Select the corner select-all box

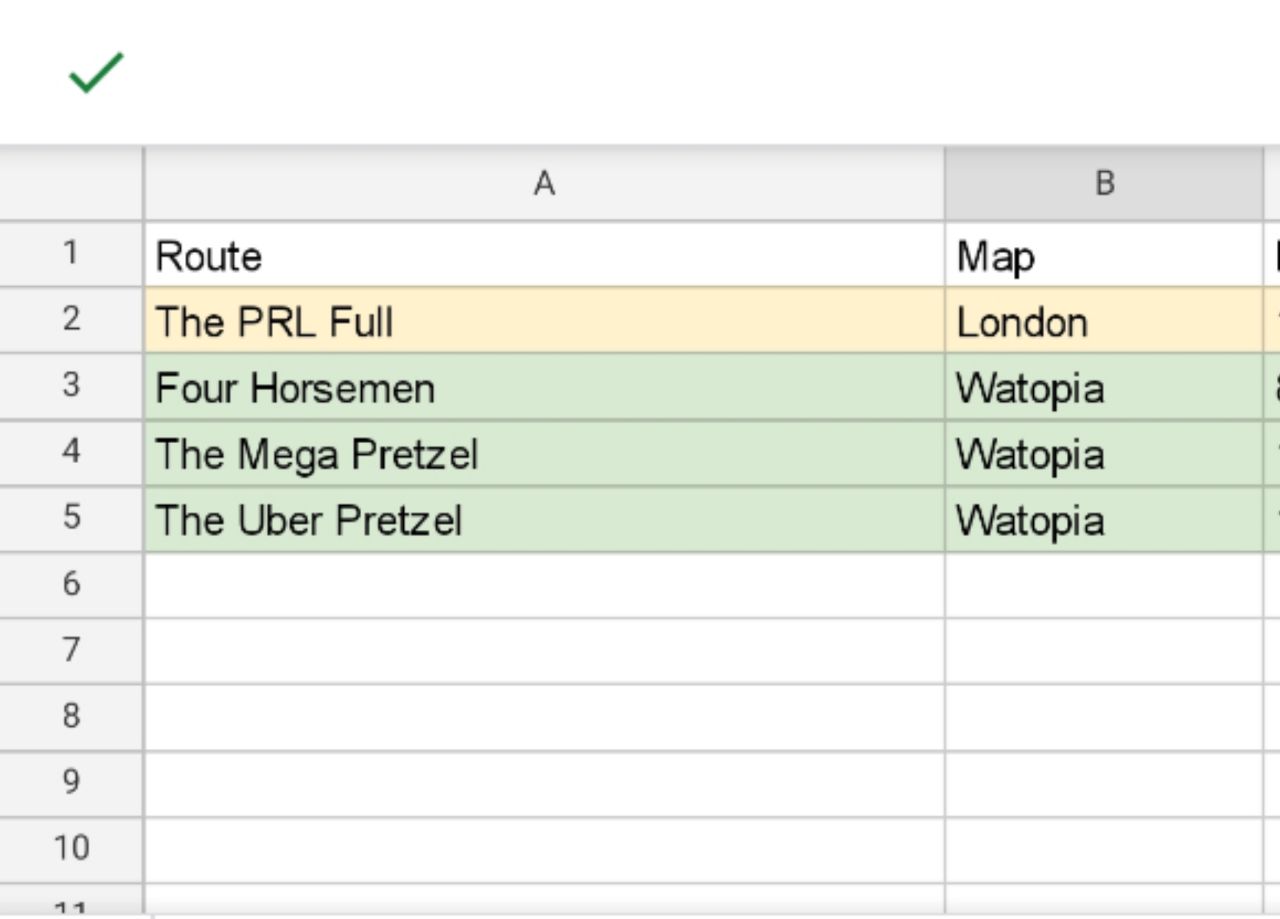pos(71,183)
